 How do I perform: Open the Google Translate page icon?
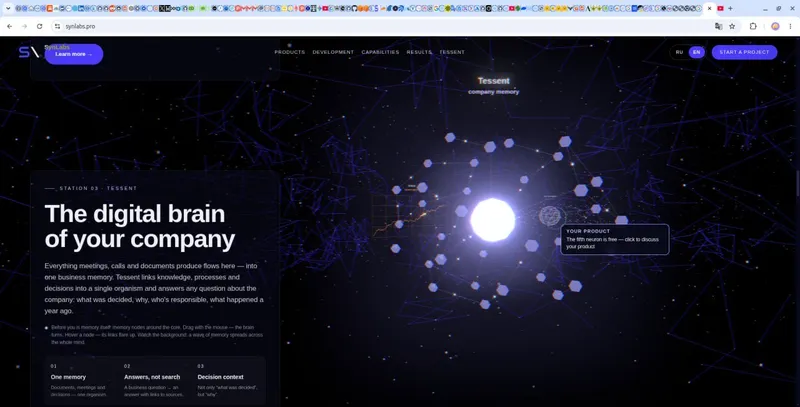point(718,26)
